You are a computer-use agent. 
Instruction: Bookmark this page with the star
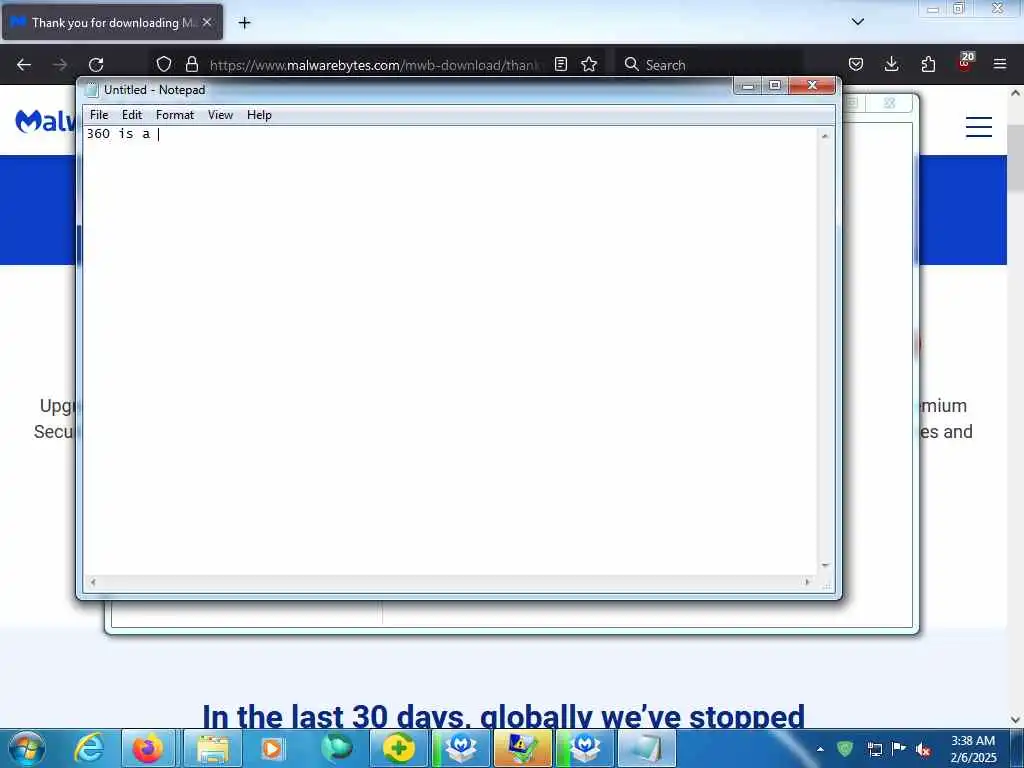589,64
